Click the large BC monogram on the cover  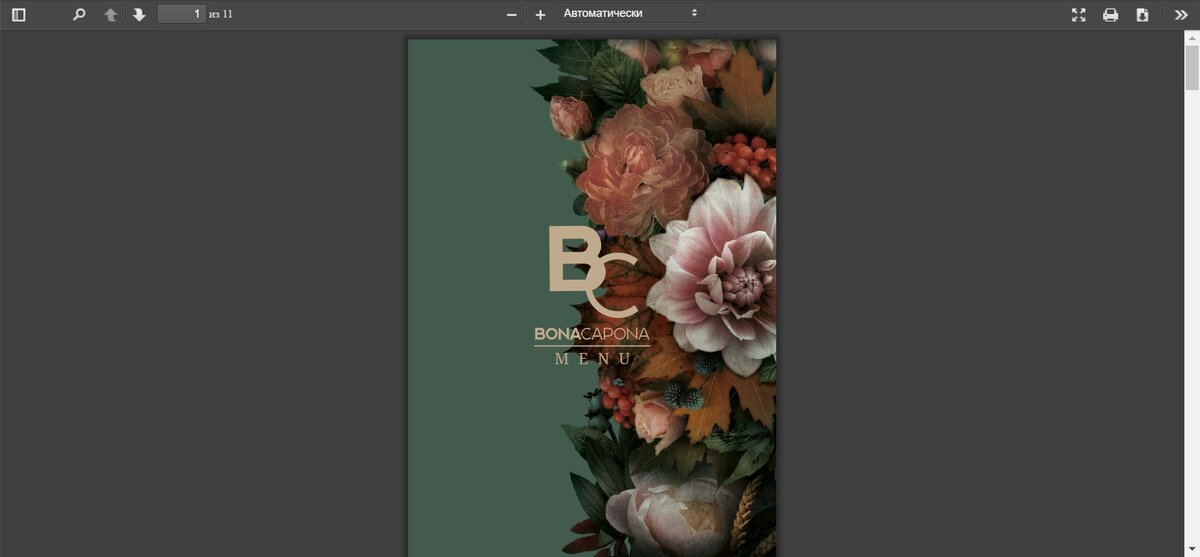pos(592,271)
